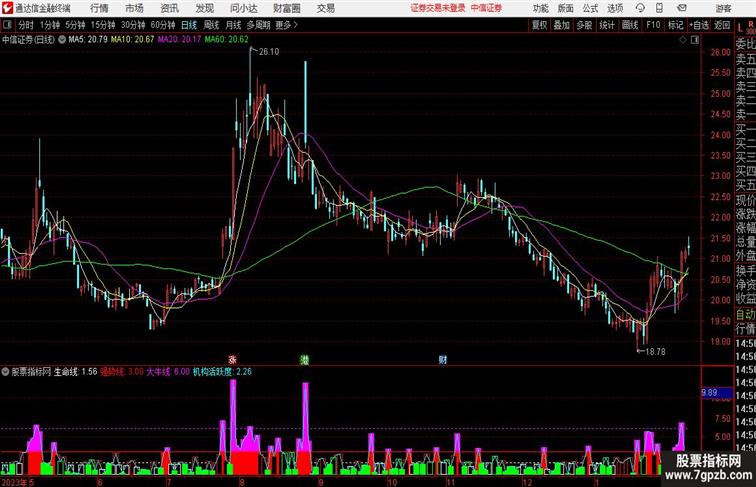
Task: Click the 财 marker below the chart
Action: pyautogui.click(x=443, y=360)
